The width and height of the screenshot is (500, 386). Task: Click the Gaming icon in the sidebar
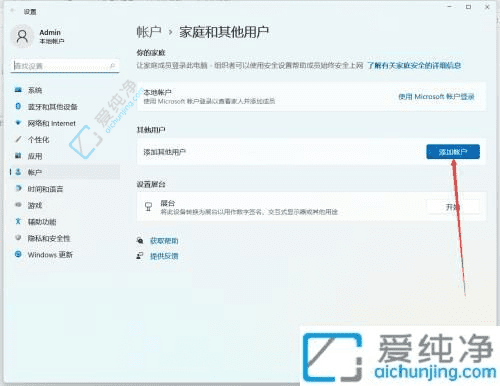point(18,205)
